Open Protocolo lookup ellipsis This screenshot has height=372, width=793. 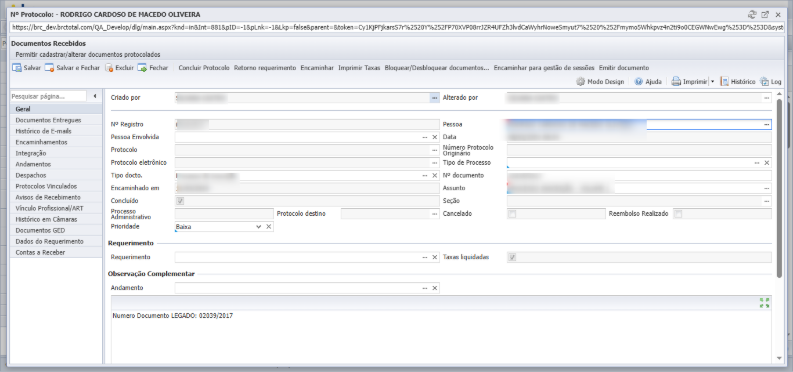tap(434, 150)
